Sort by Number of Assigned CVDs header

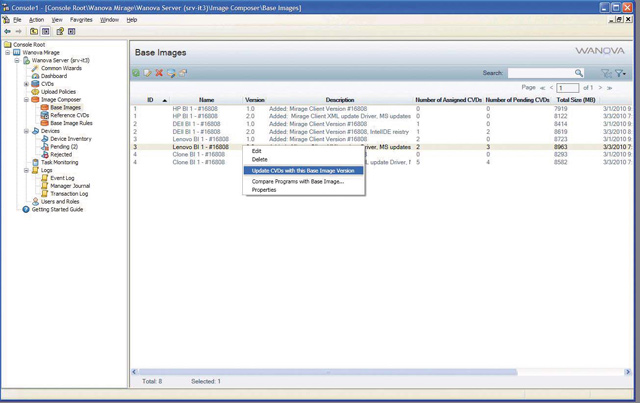(448, 100)
